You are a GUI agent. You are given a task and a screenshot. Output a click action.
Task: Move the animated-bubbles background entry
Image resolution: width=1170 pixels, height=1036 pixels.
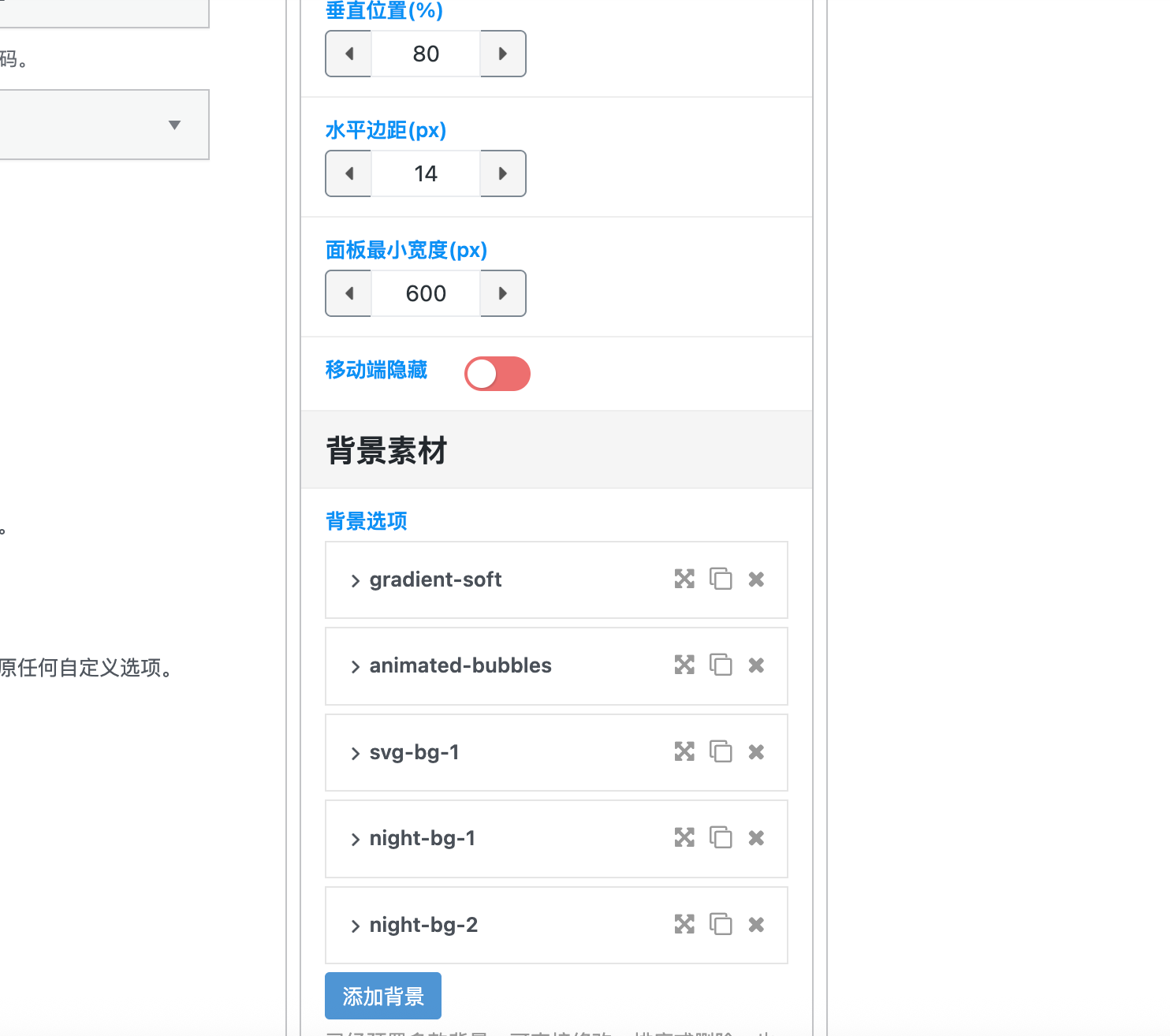tap(684, 665)
